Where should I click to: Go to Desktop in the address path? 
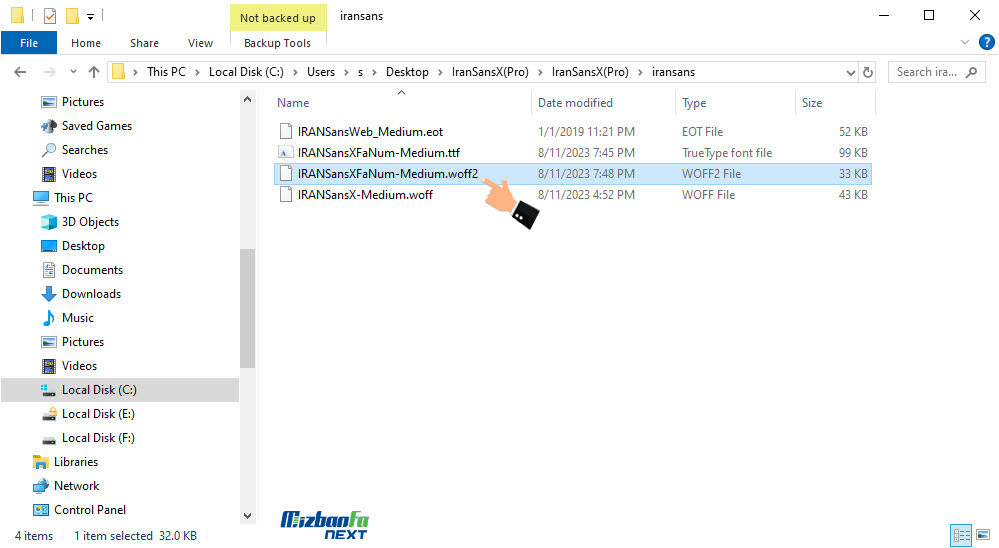(x=407, y=72)
